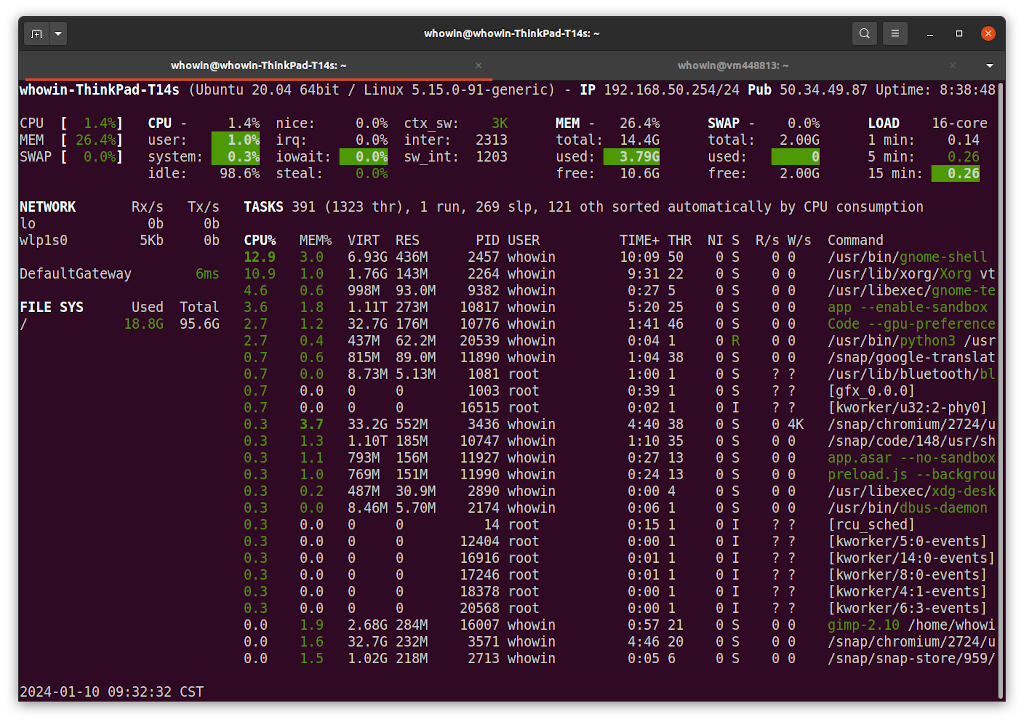The width and height of the screenshot is (1024, 722).
Task: Click the highlighted system CPU 0.3%
Action: (x=236, y=157)
